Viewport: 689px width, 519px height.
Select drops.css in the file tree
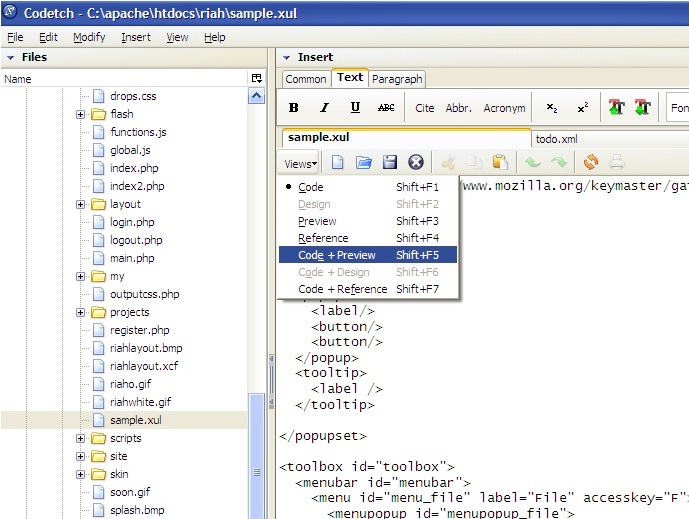coord(133,96)
